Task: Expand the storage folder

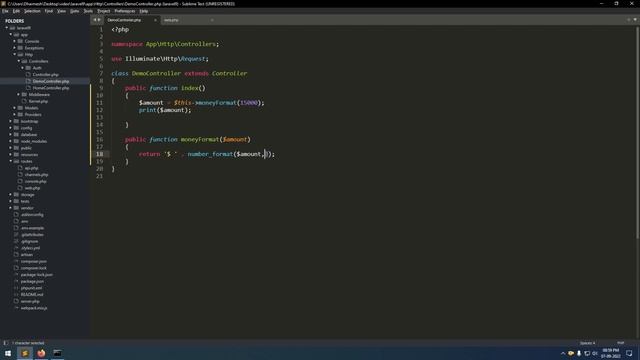Action: [x=11, y=194]
